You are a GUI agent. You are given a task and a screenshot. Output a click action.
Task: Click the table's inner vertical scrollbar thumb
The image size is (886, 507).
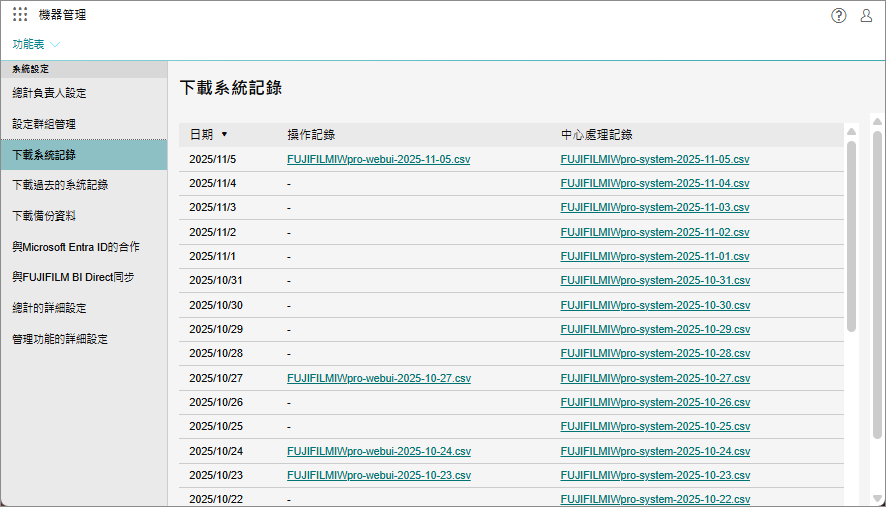851,235
